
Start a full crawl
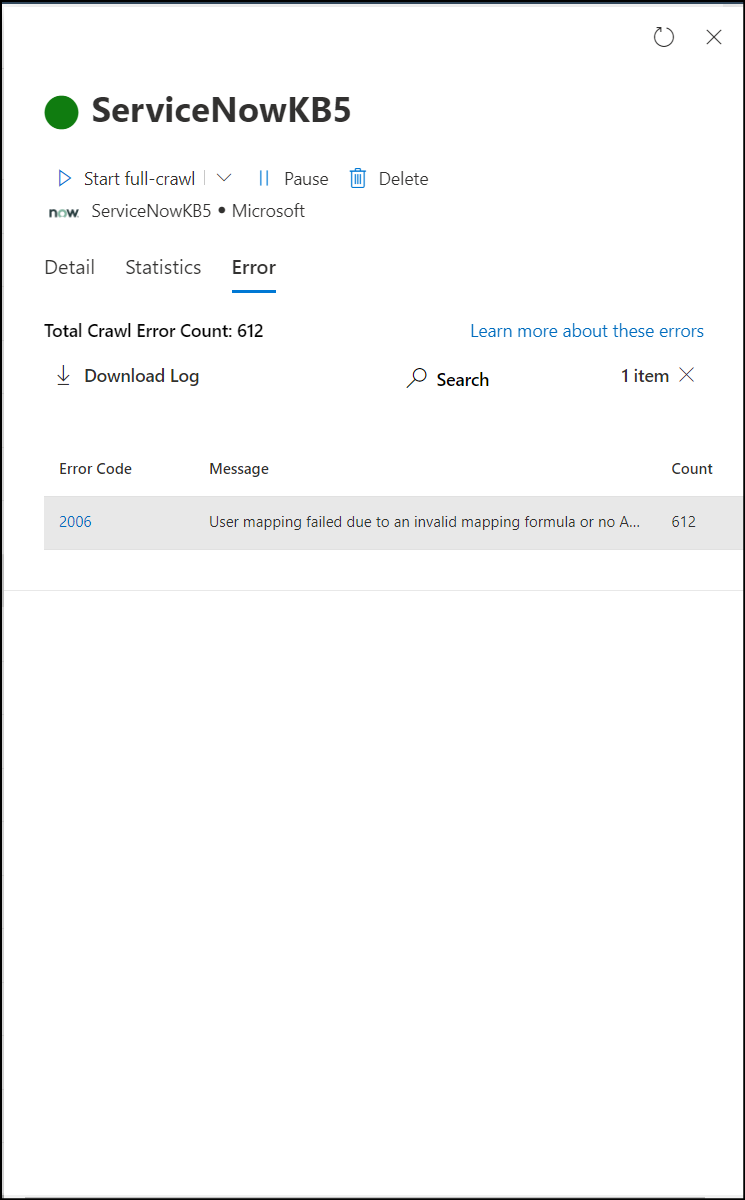coord(126,179)
